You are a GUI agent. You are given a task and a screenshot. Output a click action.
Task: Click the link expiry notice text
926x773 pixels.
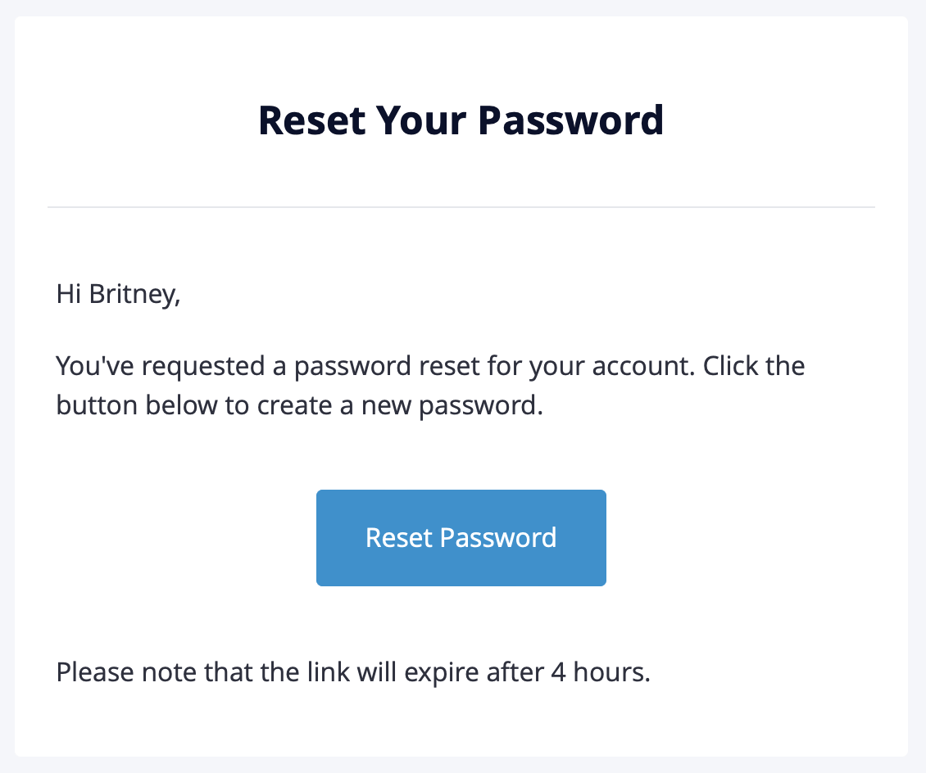tap(352, 671)
